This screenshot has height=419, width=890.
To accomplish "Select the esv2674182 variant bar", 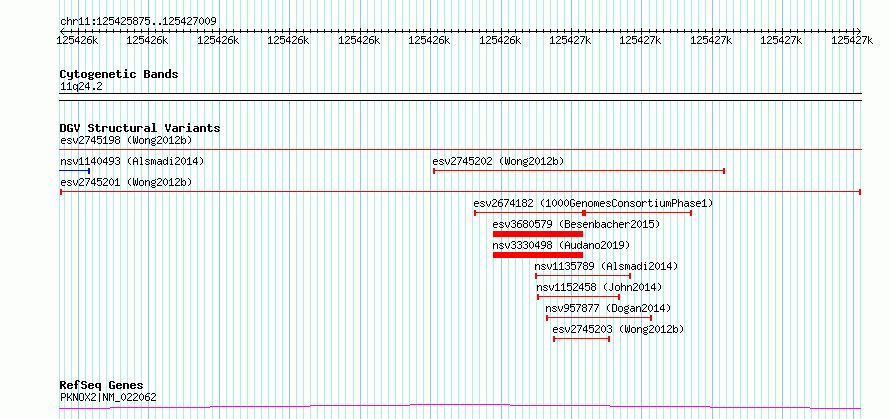I will (x=583, y=213).
